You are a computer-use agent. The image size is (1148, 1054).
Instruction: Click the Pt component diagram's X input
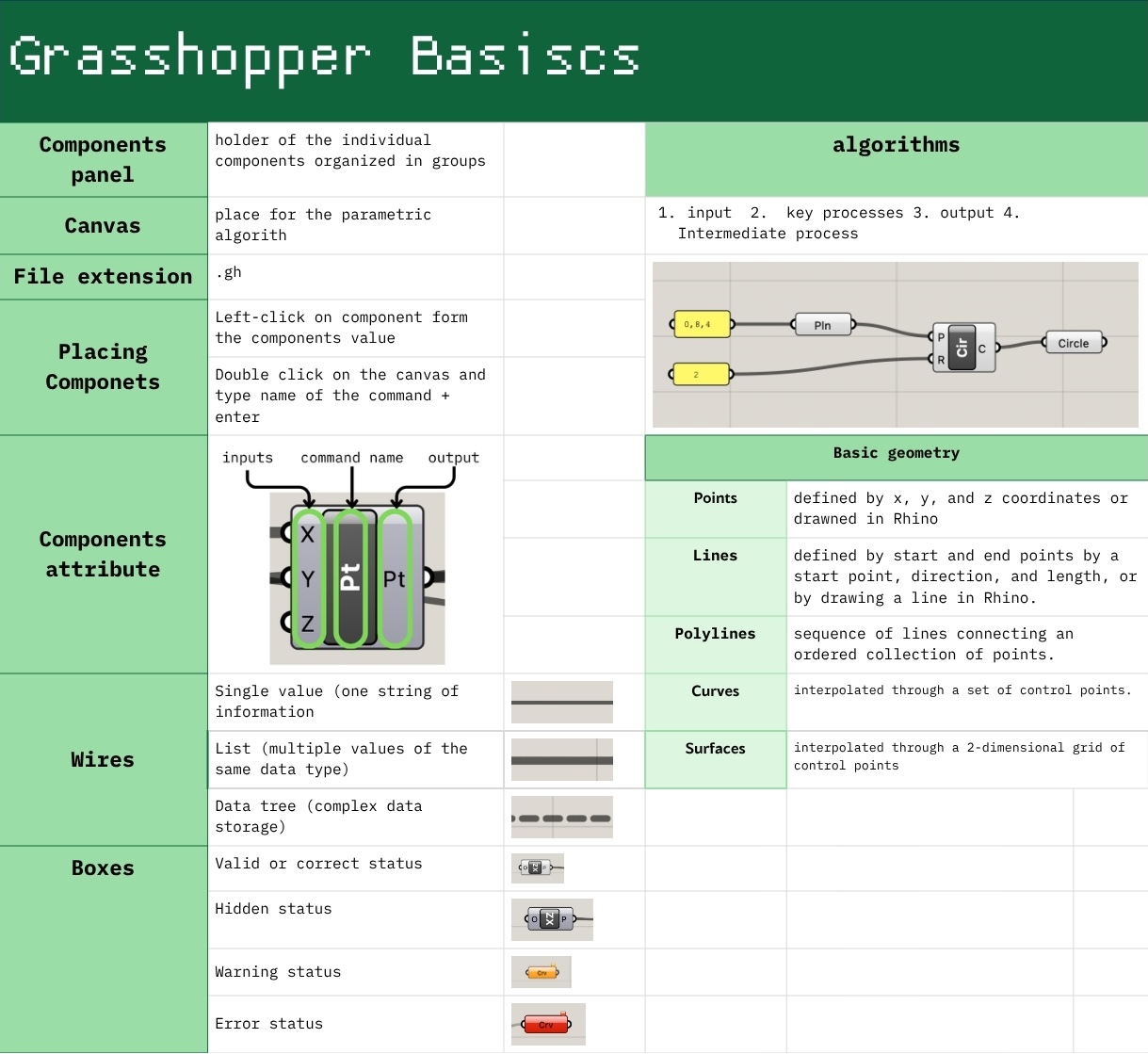point(306,535)
